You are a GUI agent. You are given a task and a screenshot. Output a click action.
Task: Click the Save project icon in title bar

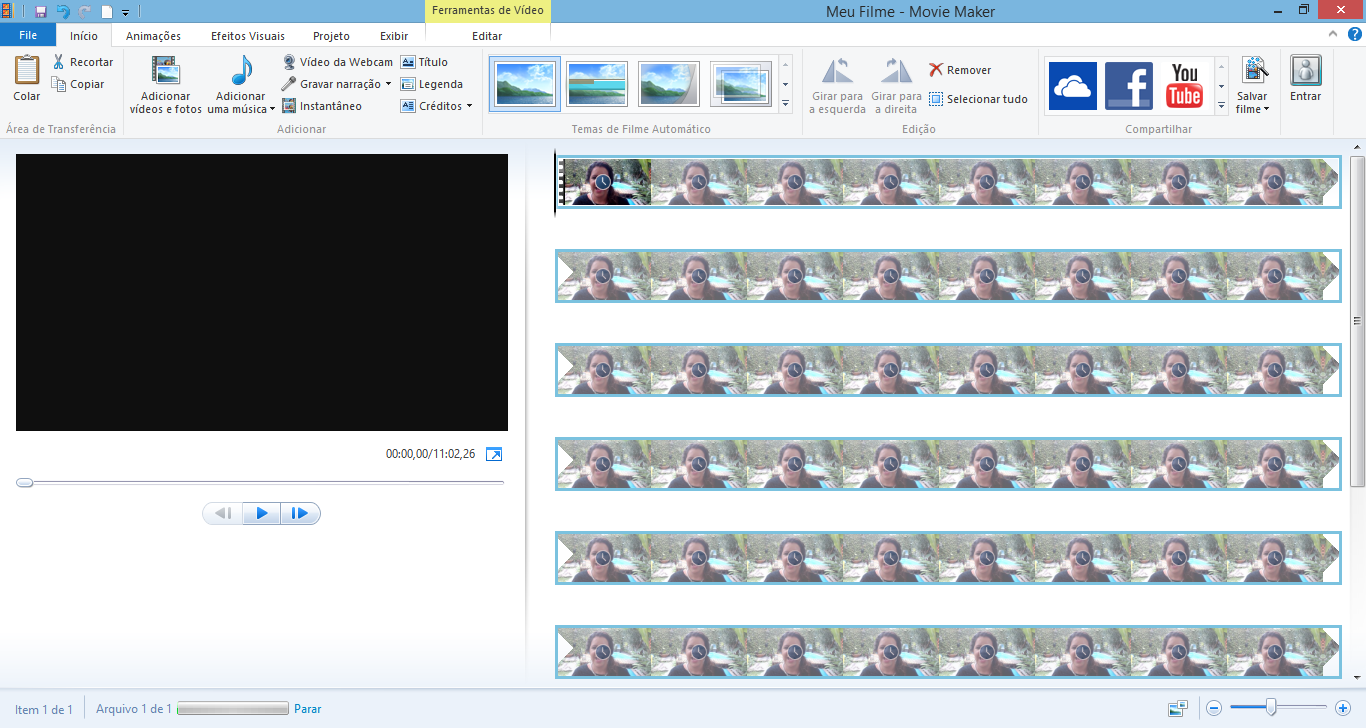(41, 12)
